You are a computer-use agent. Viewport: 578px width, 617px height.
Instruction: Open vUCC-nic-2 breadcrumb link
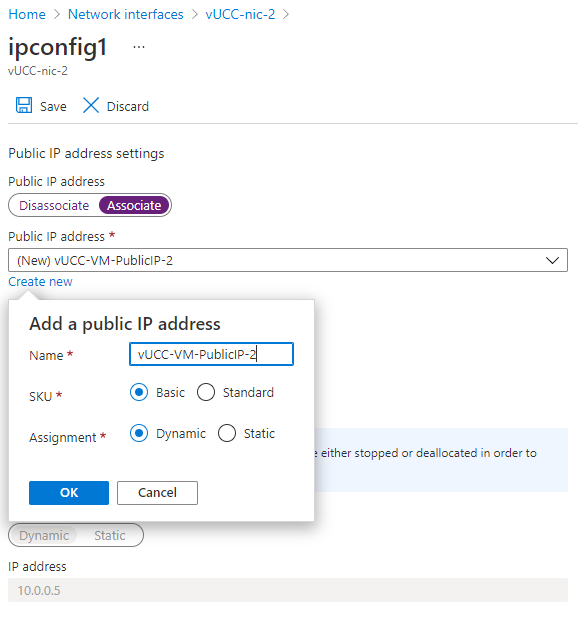pyautogui.click(x=240, y=15)
